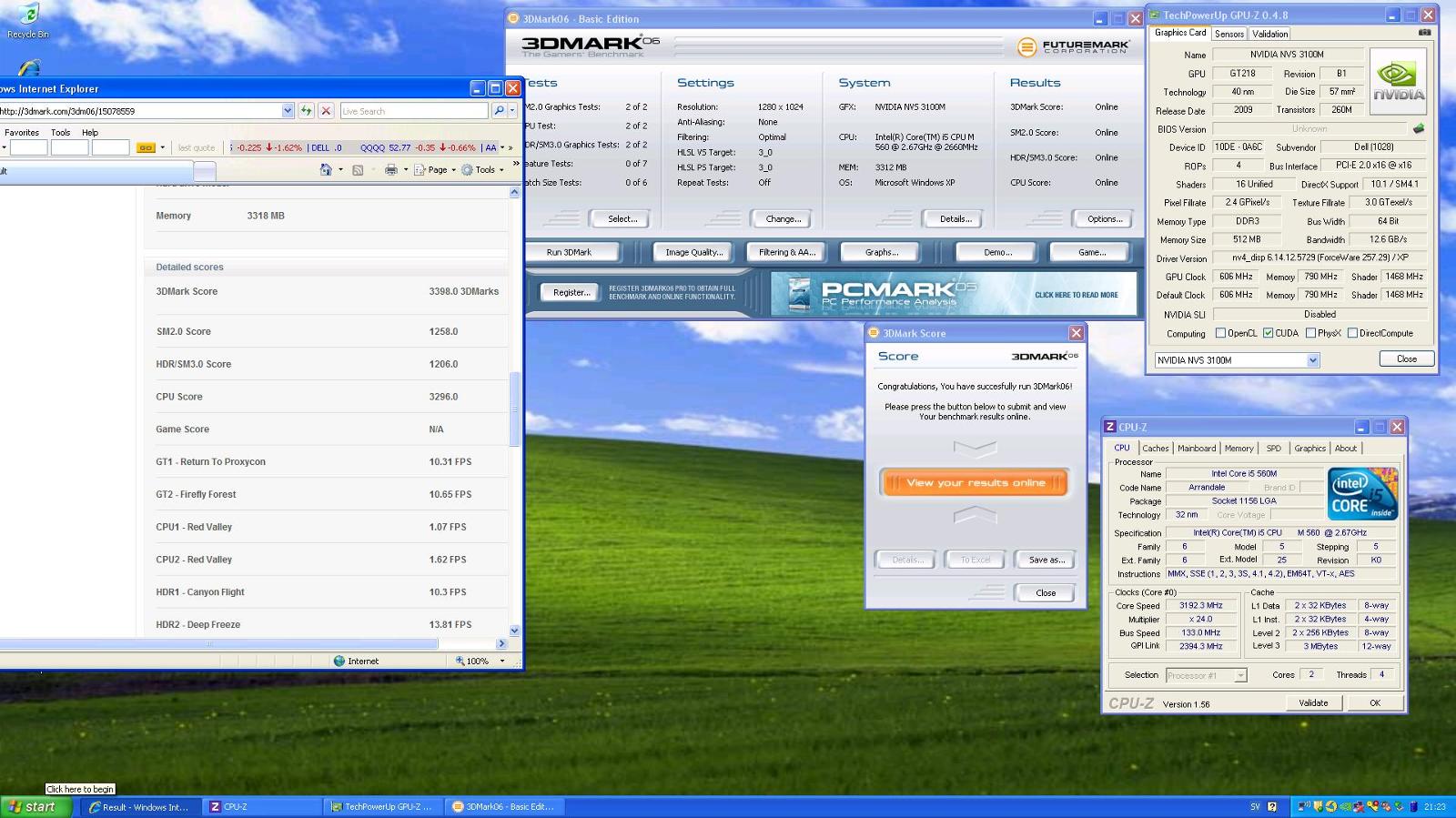Switch to the Mainboard tab in CPU-Z
This screenshot has height=818, width=1456.
(x=1196, y=448)
